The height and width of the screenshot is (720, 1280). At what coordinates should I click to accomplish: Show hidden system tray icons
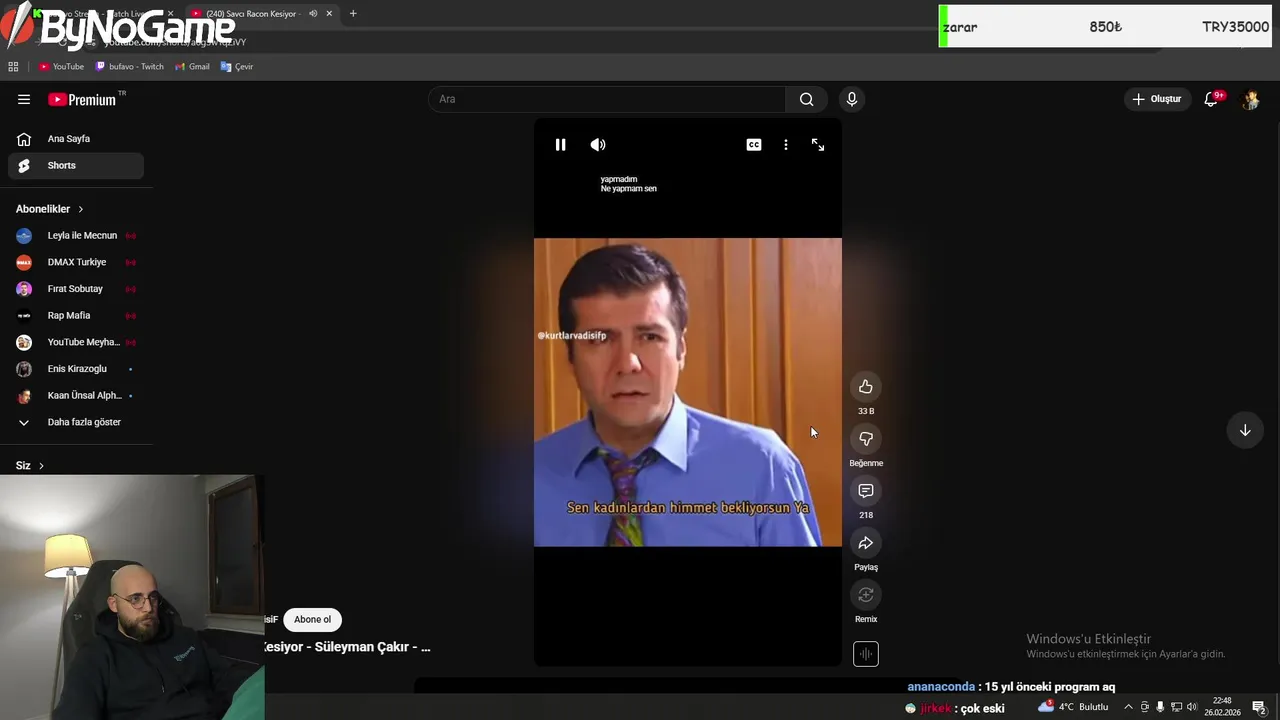(x=1129, y=707)
